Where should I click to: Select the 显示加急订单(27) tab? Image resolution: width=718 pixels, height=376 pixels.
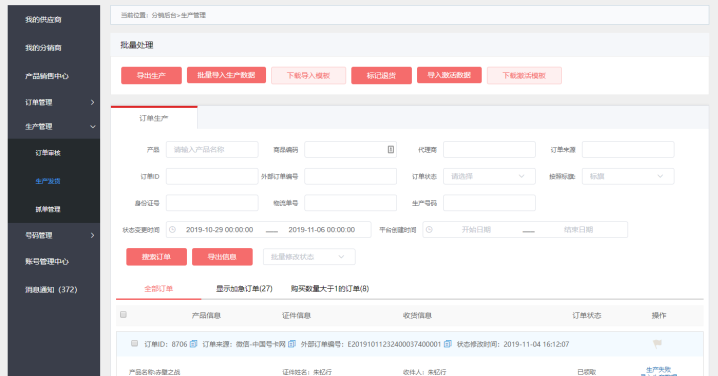tap(244, 289)
